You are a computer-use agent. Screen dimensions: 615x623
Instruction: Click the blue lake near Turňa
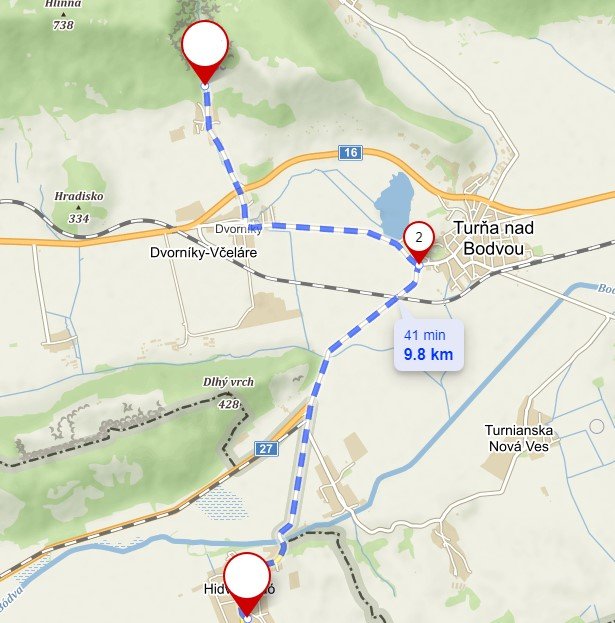coord(393,205)
